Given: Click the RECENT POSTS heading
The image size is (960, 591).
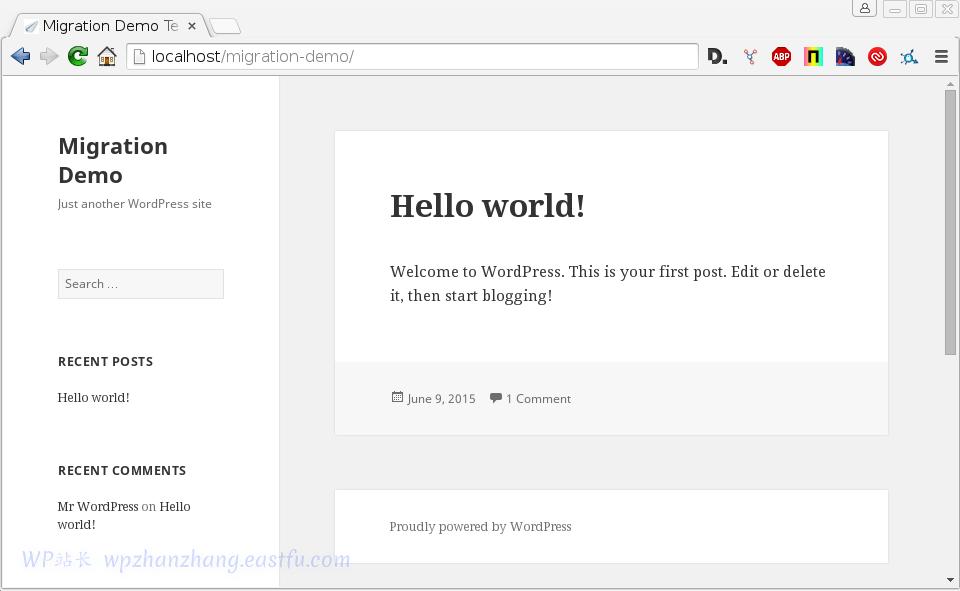Looking at the screenshot, I should (x=105, y=361).
